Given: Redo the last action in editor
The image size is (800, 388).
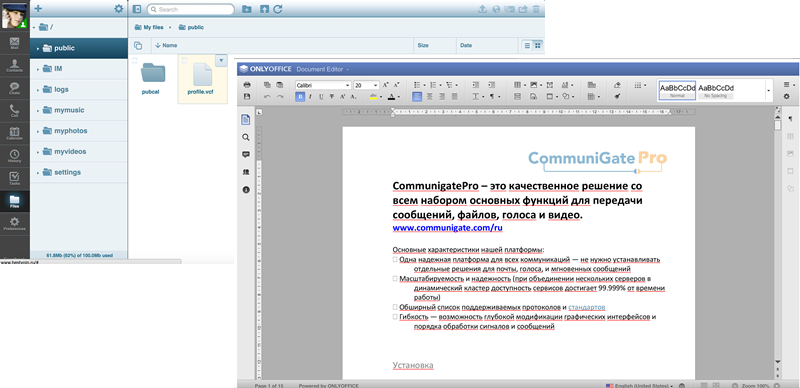Looking at the screenshot, I should click(280, 96).
